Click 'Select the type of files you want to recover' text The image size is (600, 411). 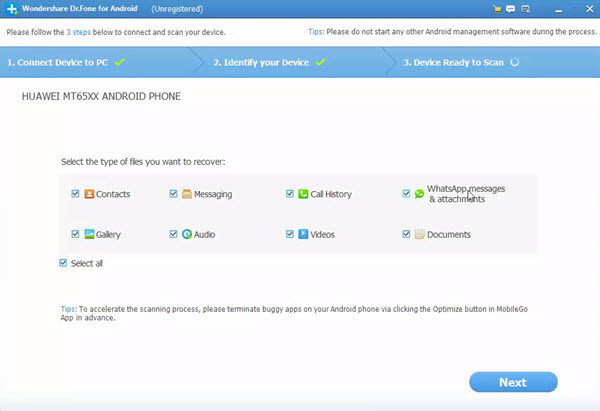pyautogui.click(x=143, y=162)
